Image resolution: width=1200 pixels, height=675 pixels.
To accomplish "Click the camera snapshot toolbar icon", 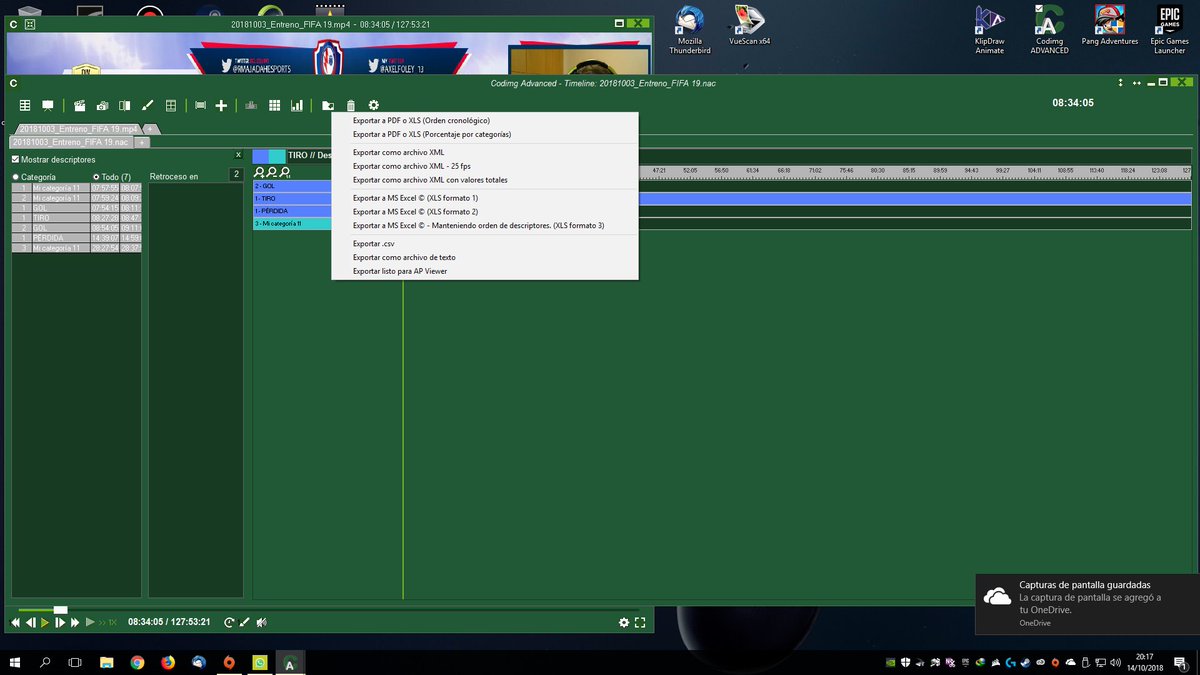I will 102,105.
